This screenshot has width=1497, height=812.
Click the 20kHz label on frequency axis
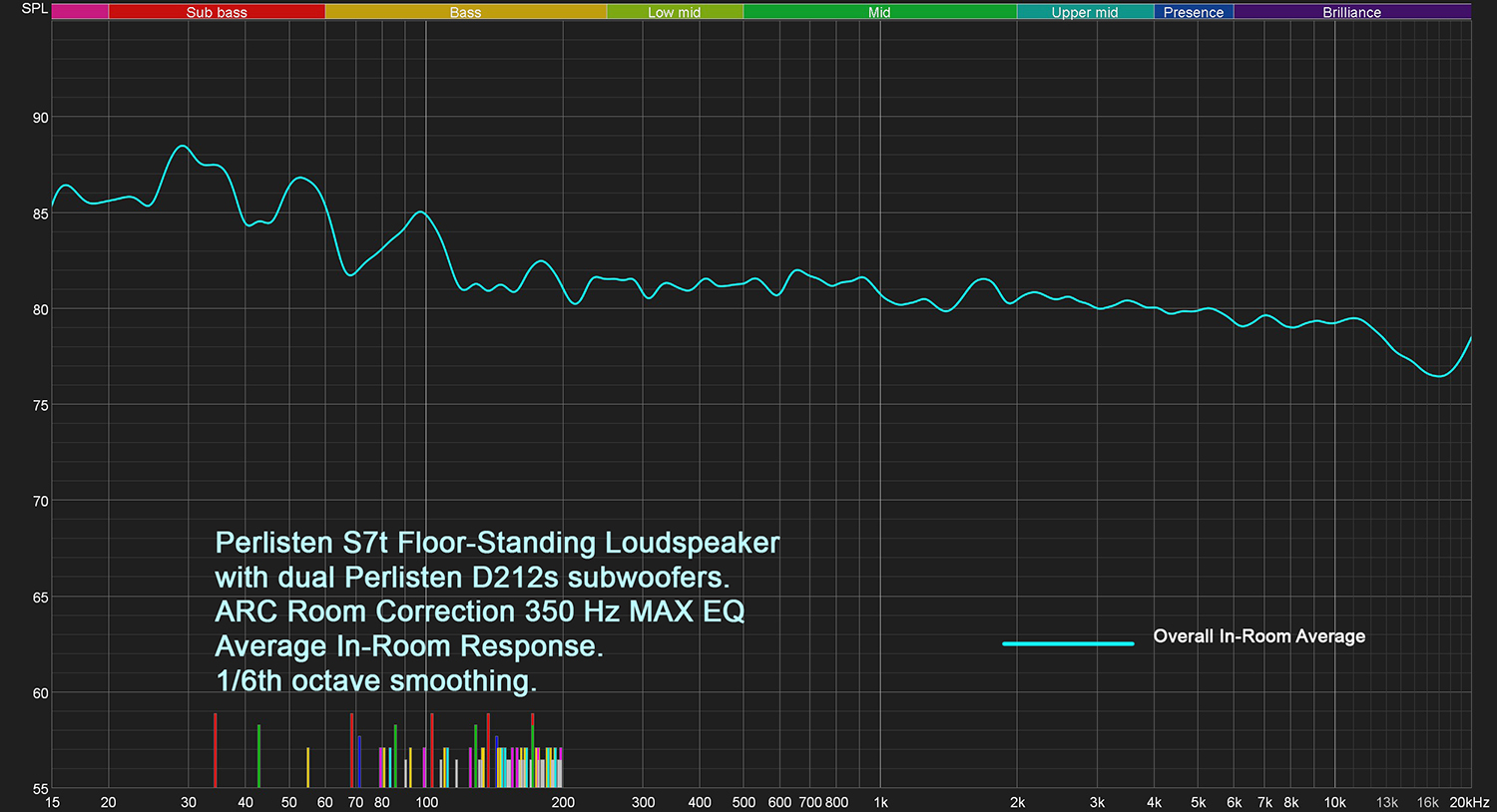[x=1469, y=802]
